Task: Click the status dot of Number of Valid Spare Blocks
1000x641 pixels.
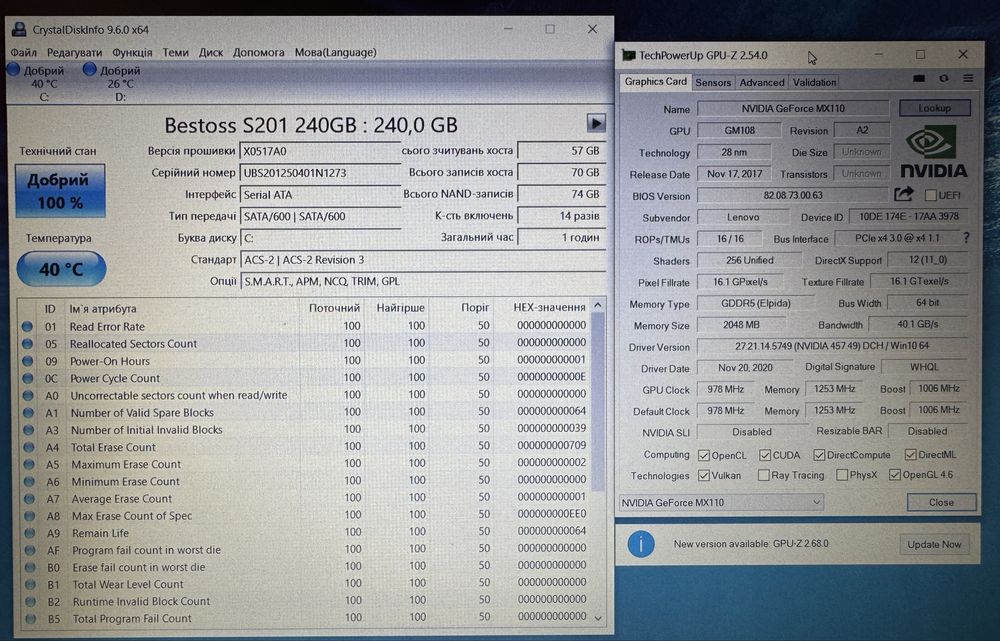Action: point(28,413)
